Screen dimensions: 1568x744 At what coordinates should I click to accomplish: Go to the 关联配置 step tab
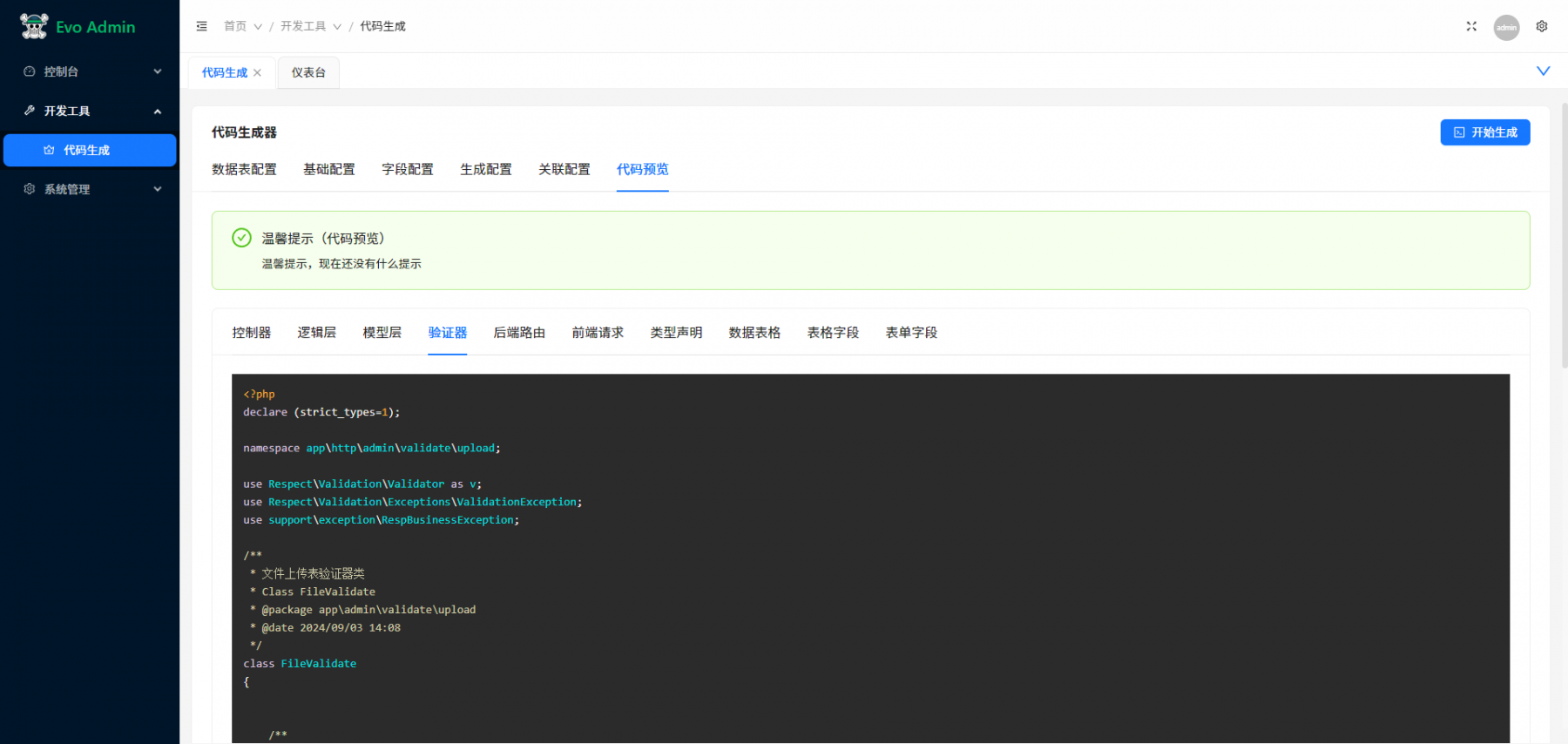tap(564, 169)
